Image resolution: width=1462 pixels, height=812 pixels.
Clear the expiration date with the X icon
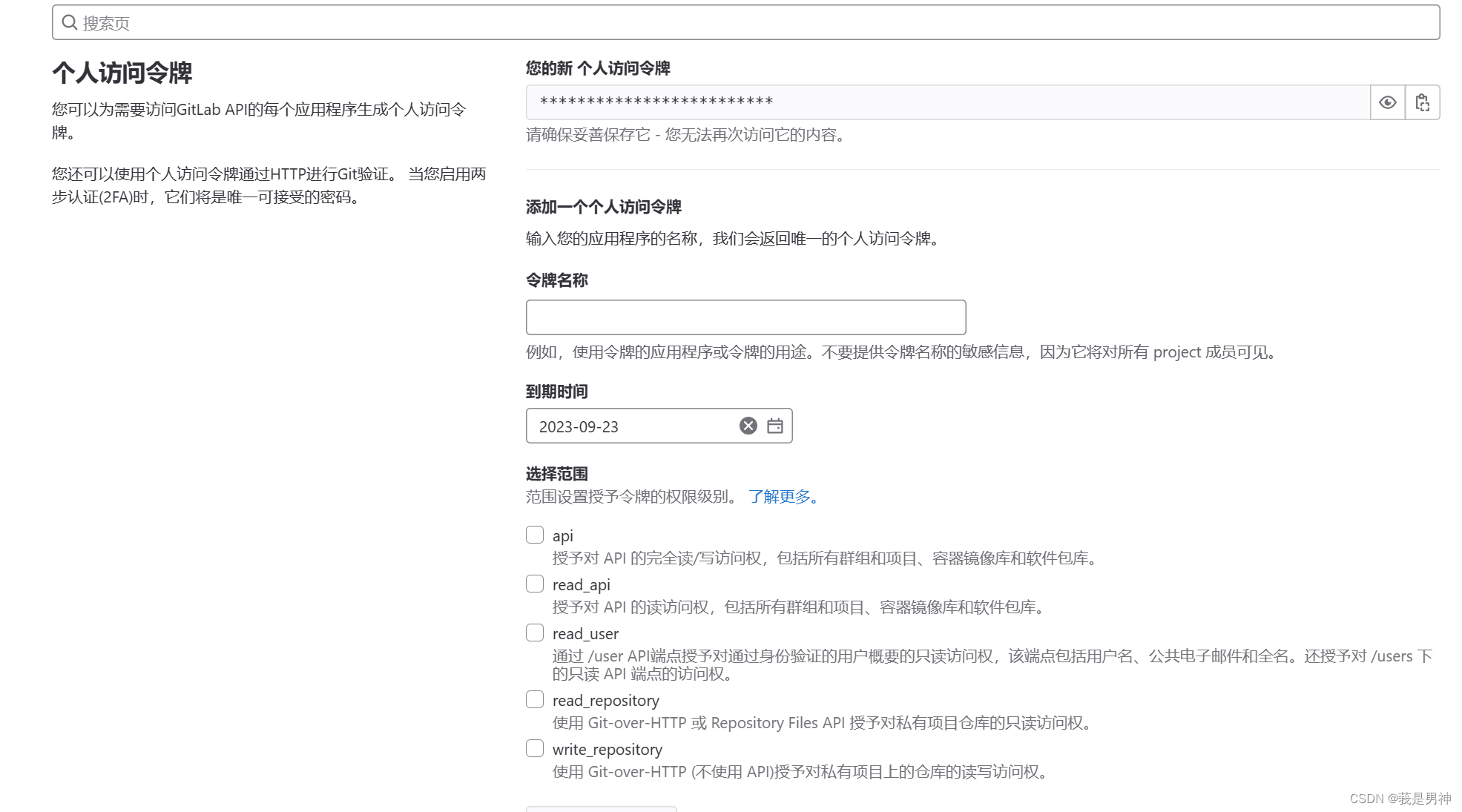point(748,426)
